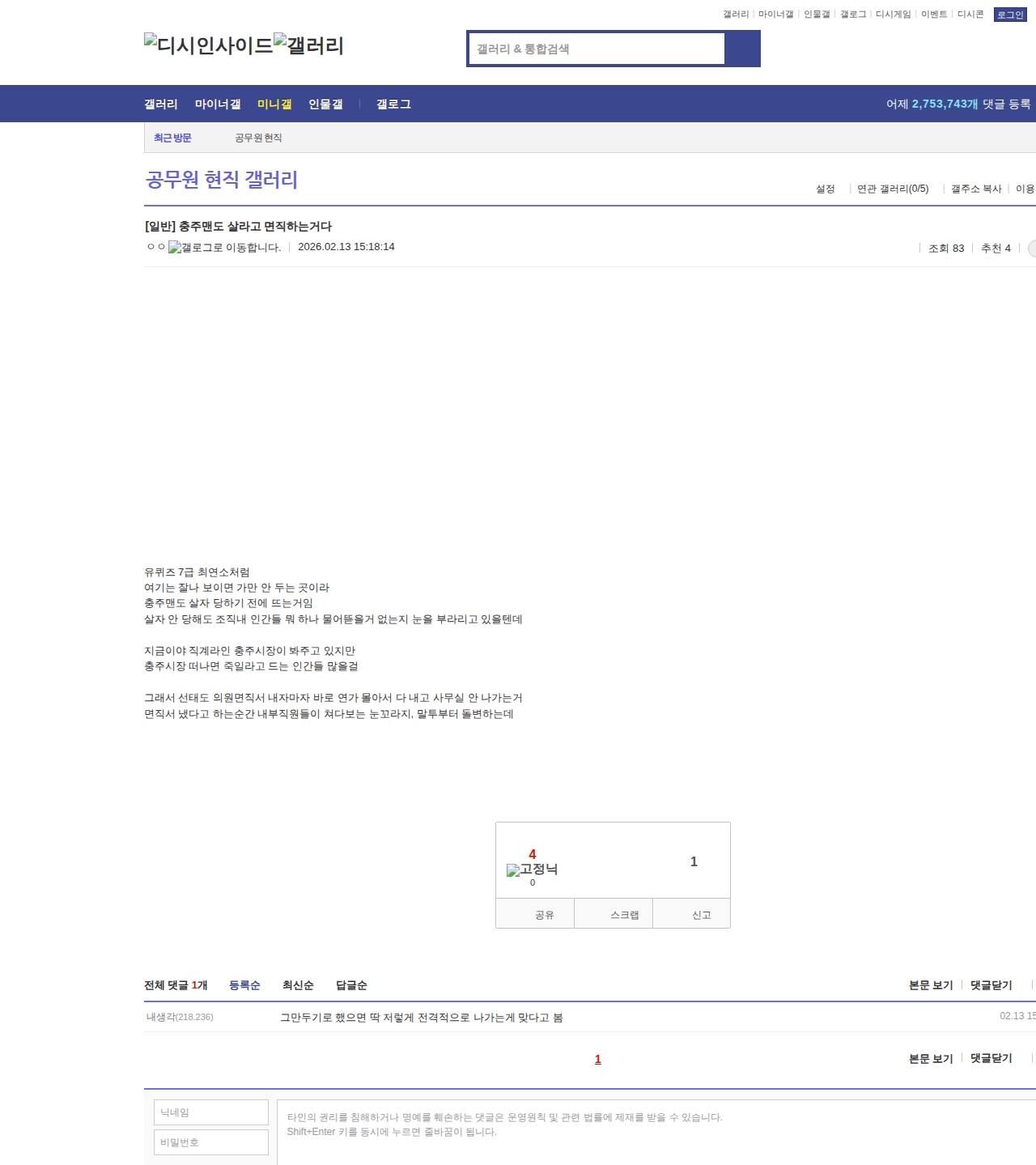The image size is (1036, 1165).
Task: Click the 공유 button
Action: pos(535,914)
